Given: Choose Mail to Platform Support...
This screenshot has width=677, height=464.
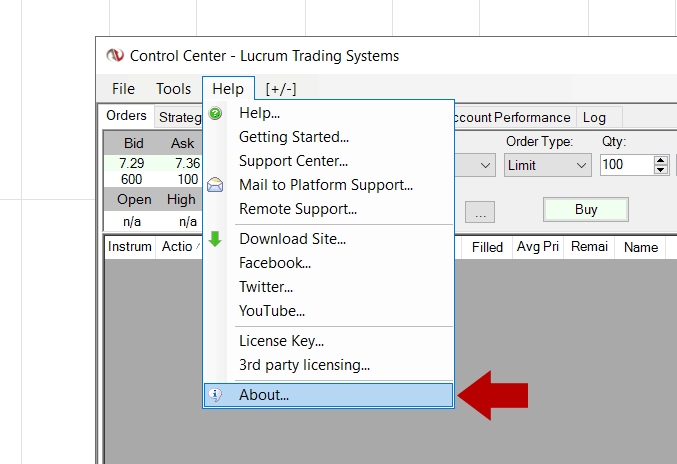Looking at the screenshot, I should pos(328,185).
